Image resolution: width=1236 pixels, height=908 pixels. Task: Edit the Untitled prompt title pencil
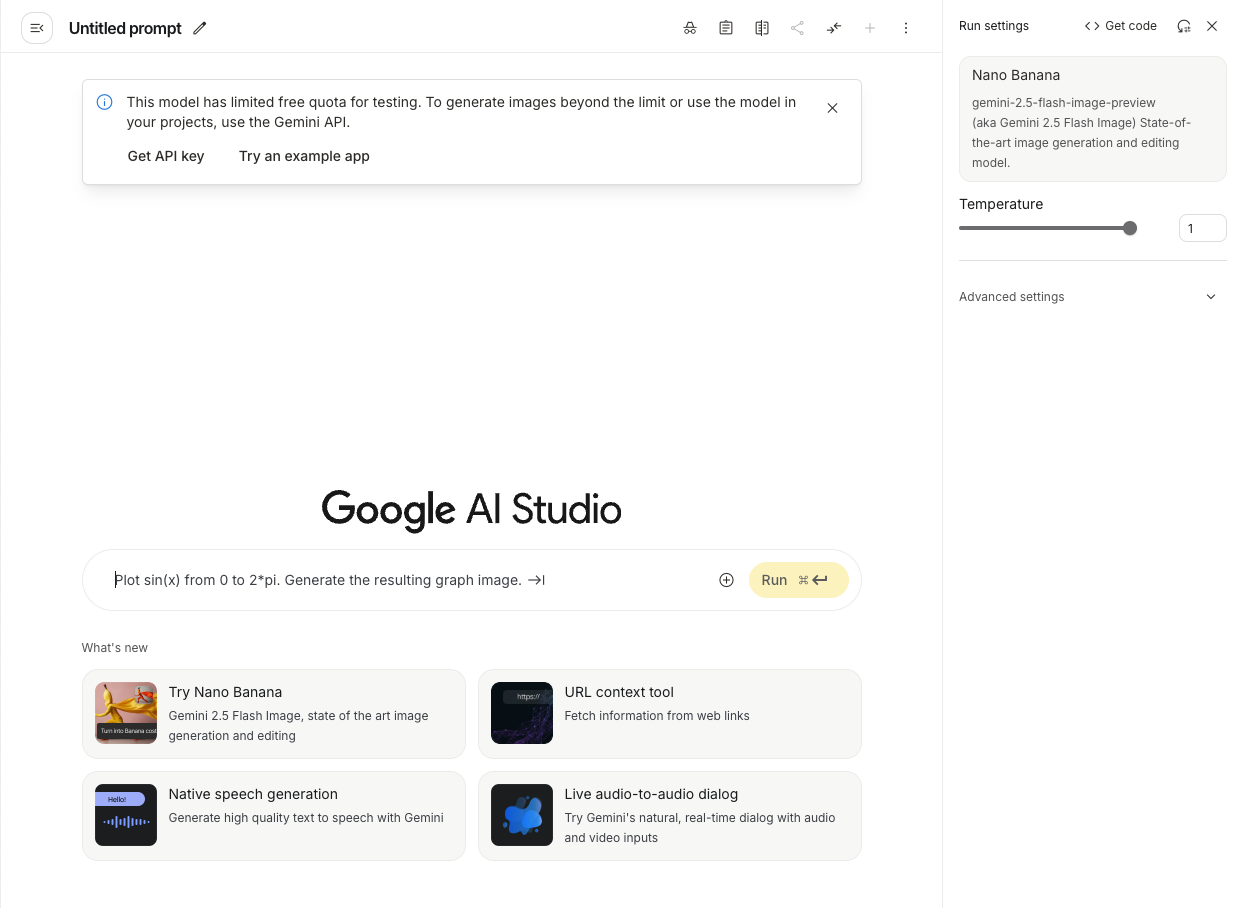point(200,28)
